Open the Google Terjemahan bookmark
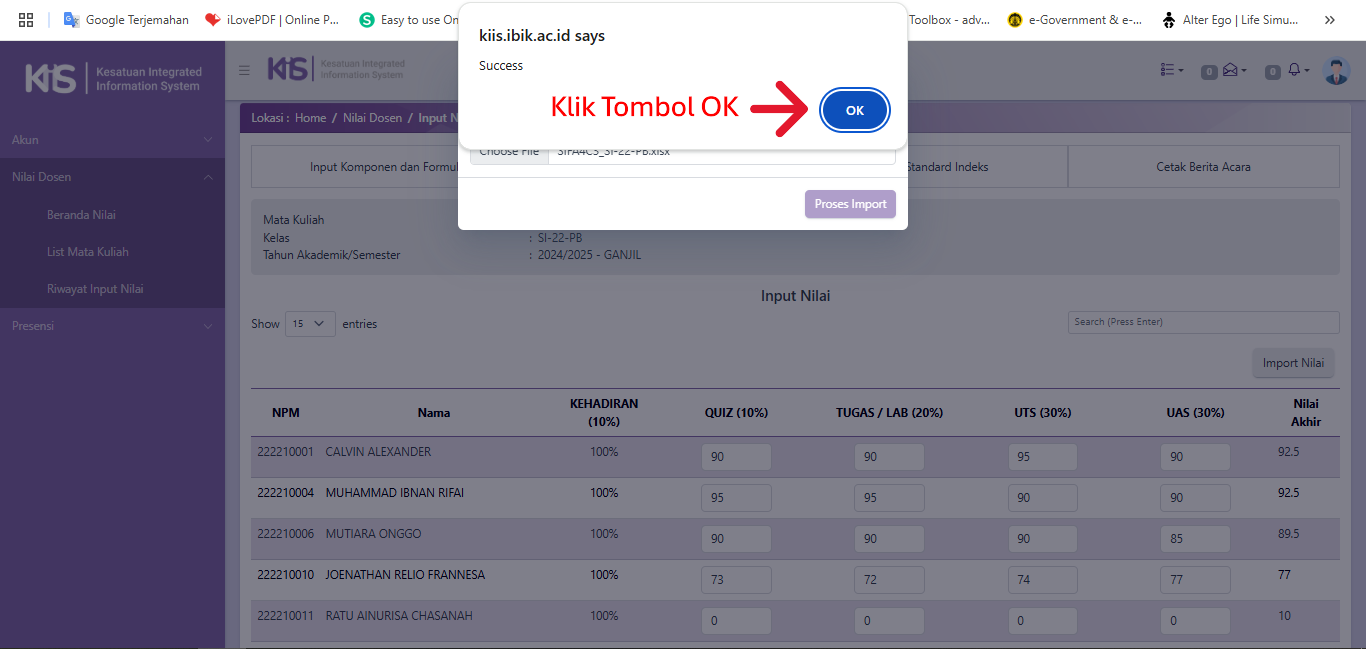 (126, 20)
